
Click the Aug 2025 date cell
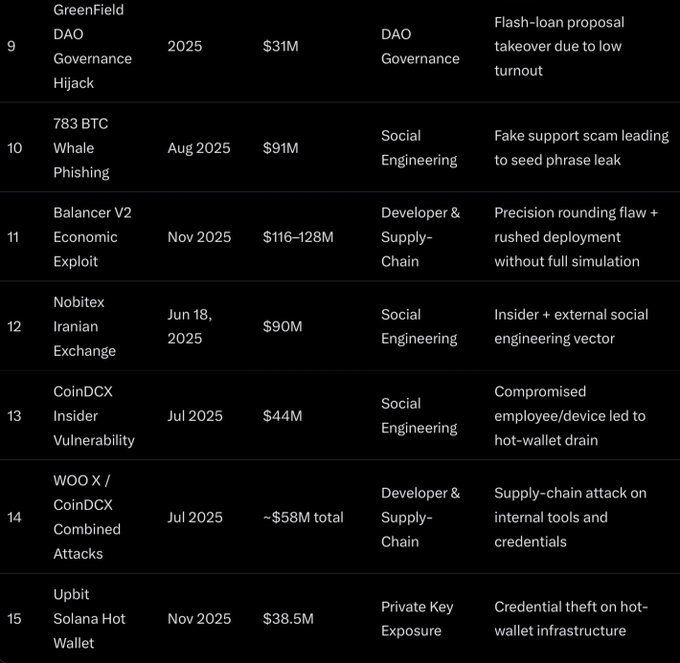tap(199, 148)
